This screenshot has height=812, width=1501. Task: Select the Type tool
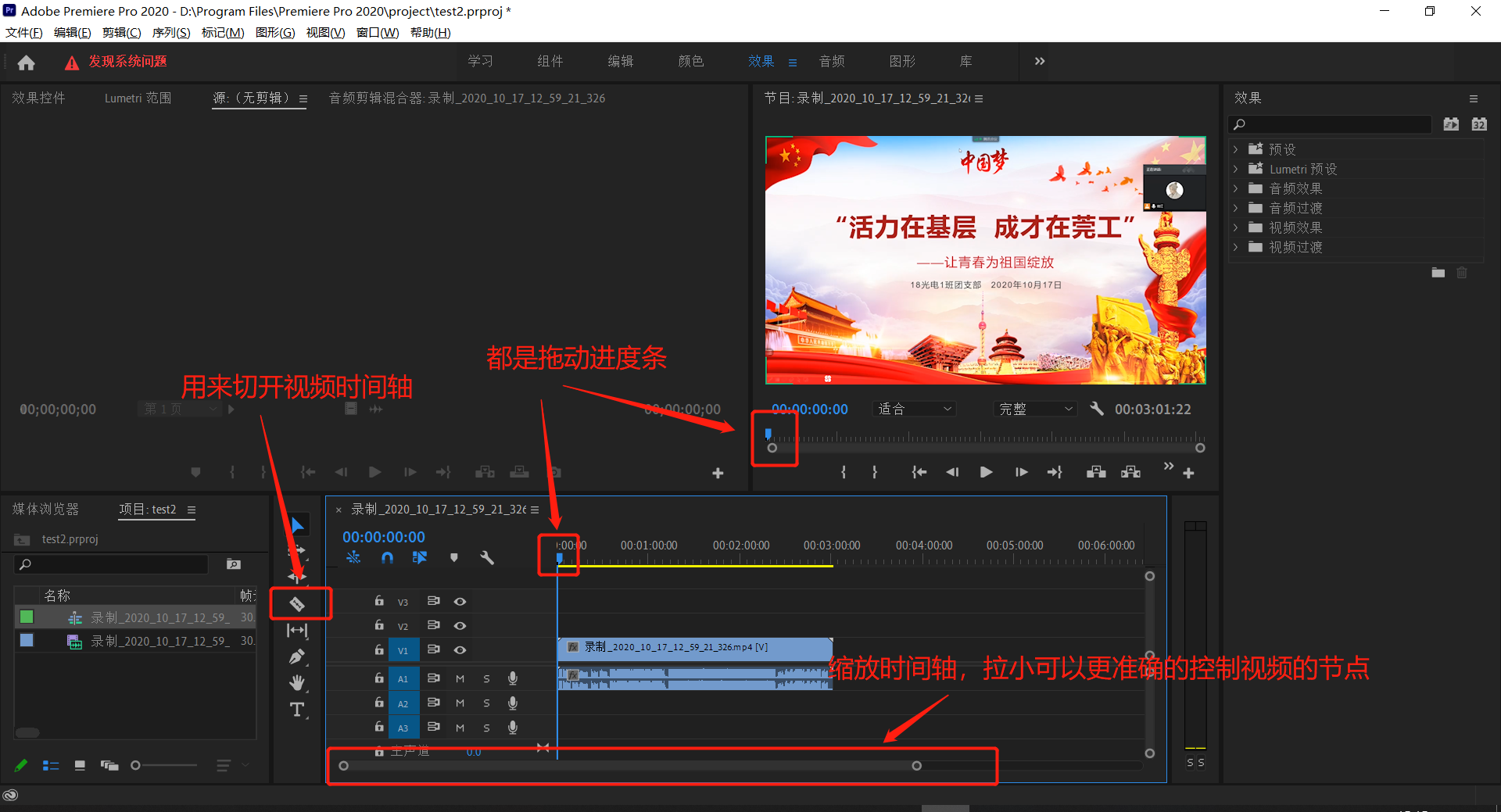pos(297,710)
